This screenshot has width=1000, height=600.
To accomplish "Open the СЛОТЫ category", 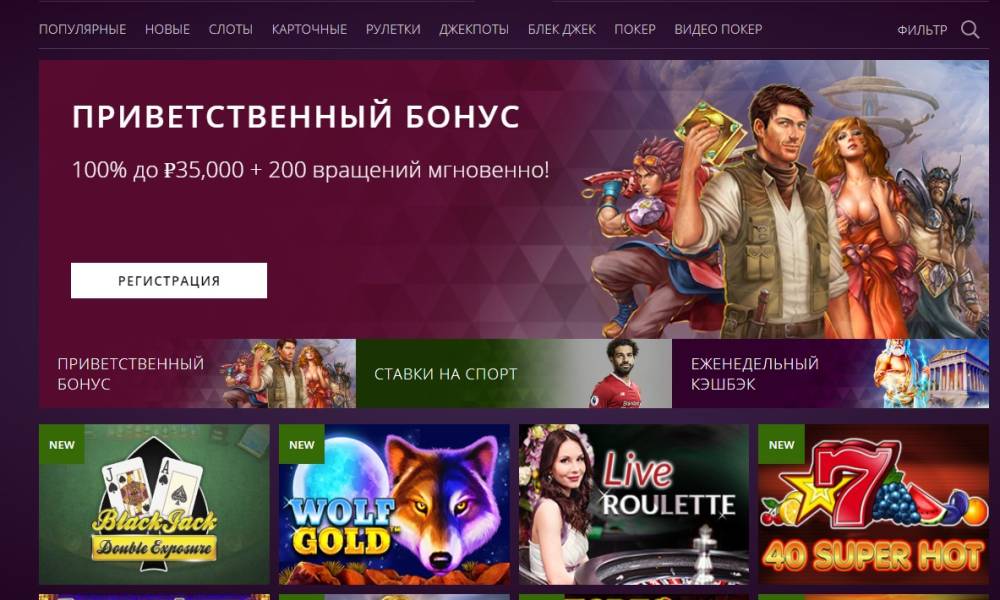I will 231,29.
